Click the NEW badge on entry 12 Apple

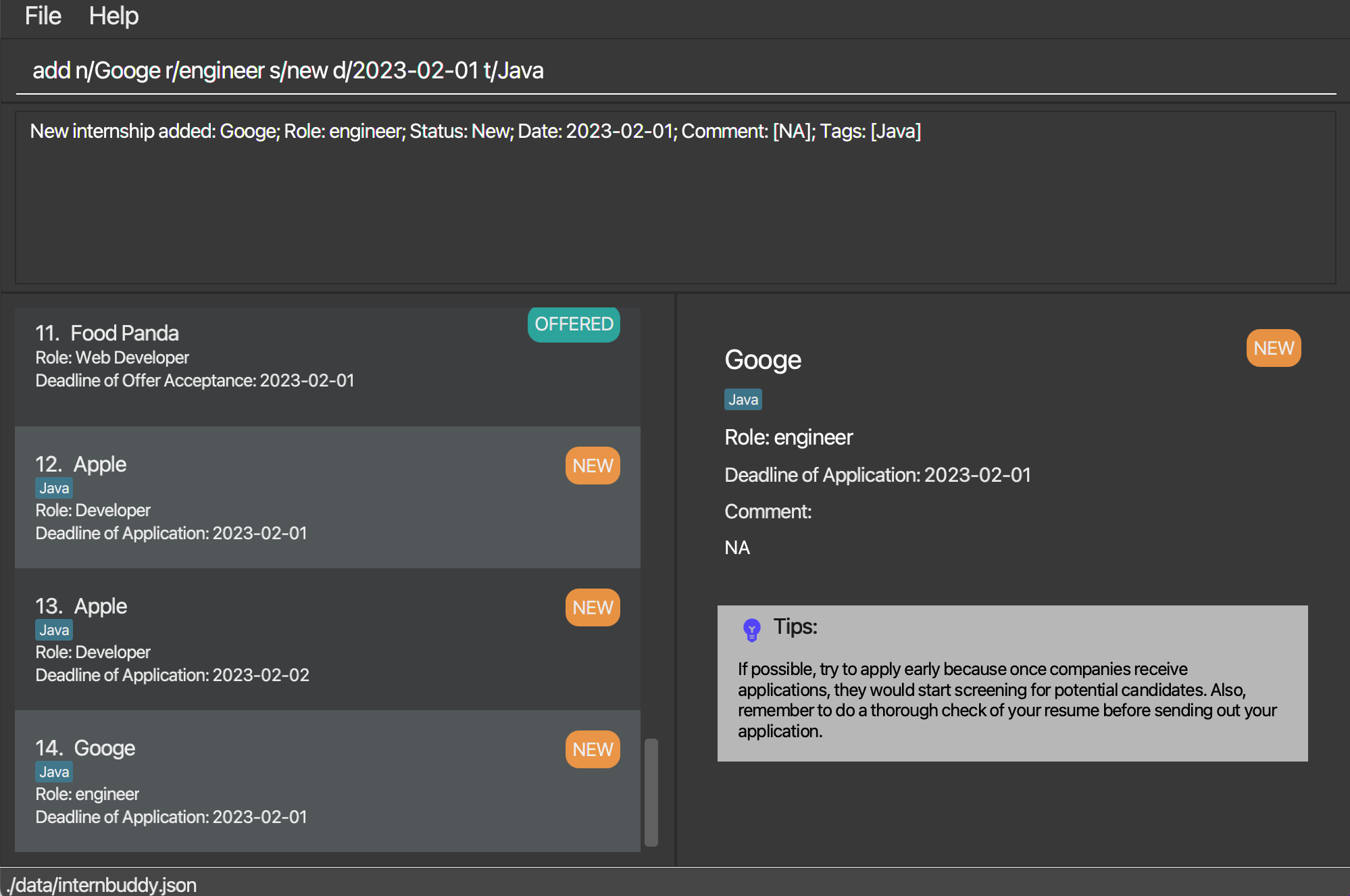[x=593, y=466]
